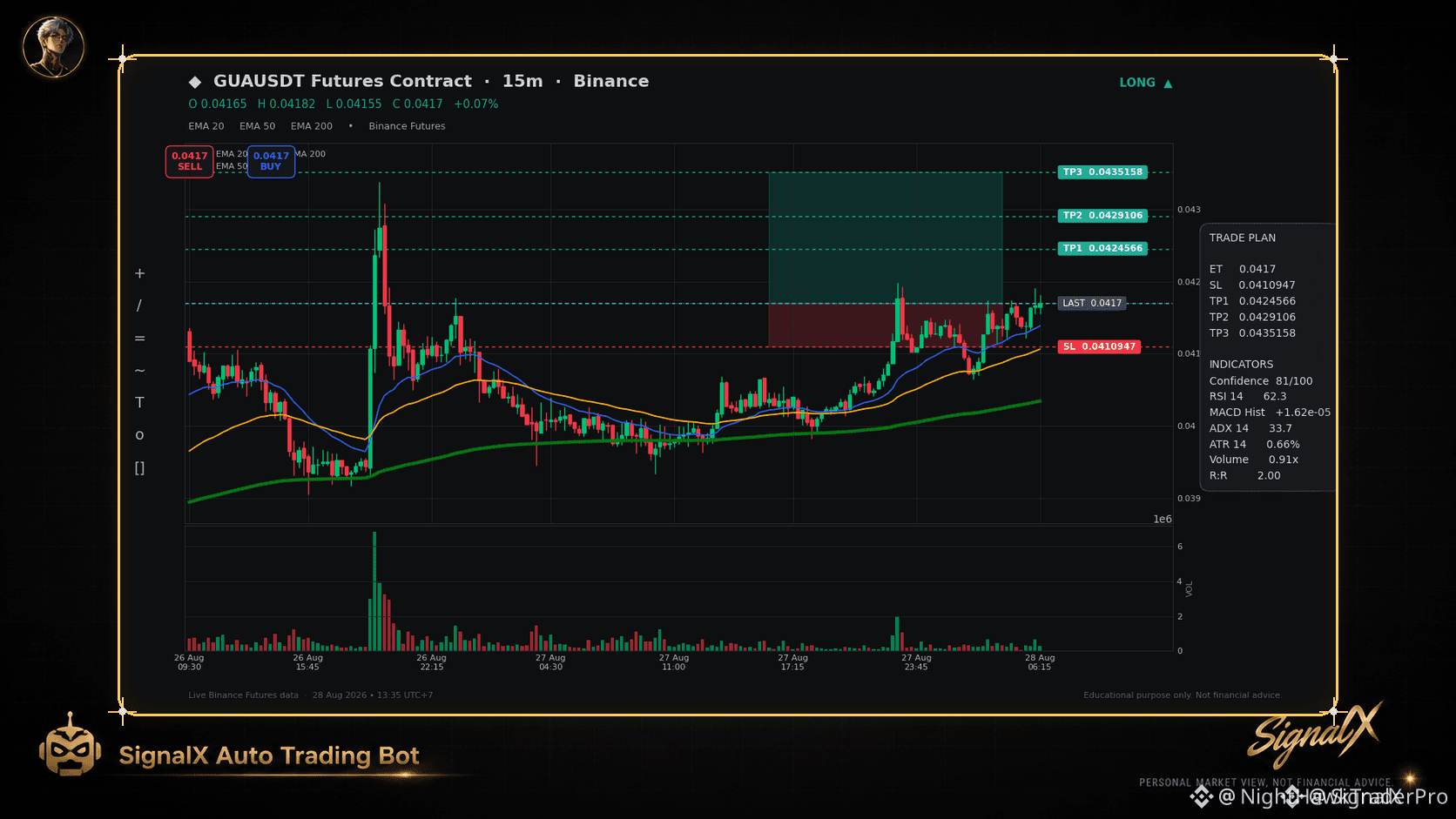Click the ADX 14 value 33.7
1456x819 pixels.
tap(1280, 428)
